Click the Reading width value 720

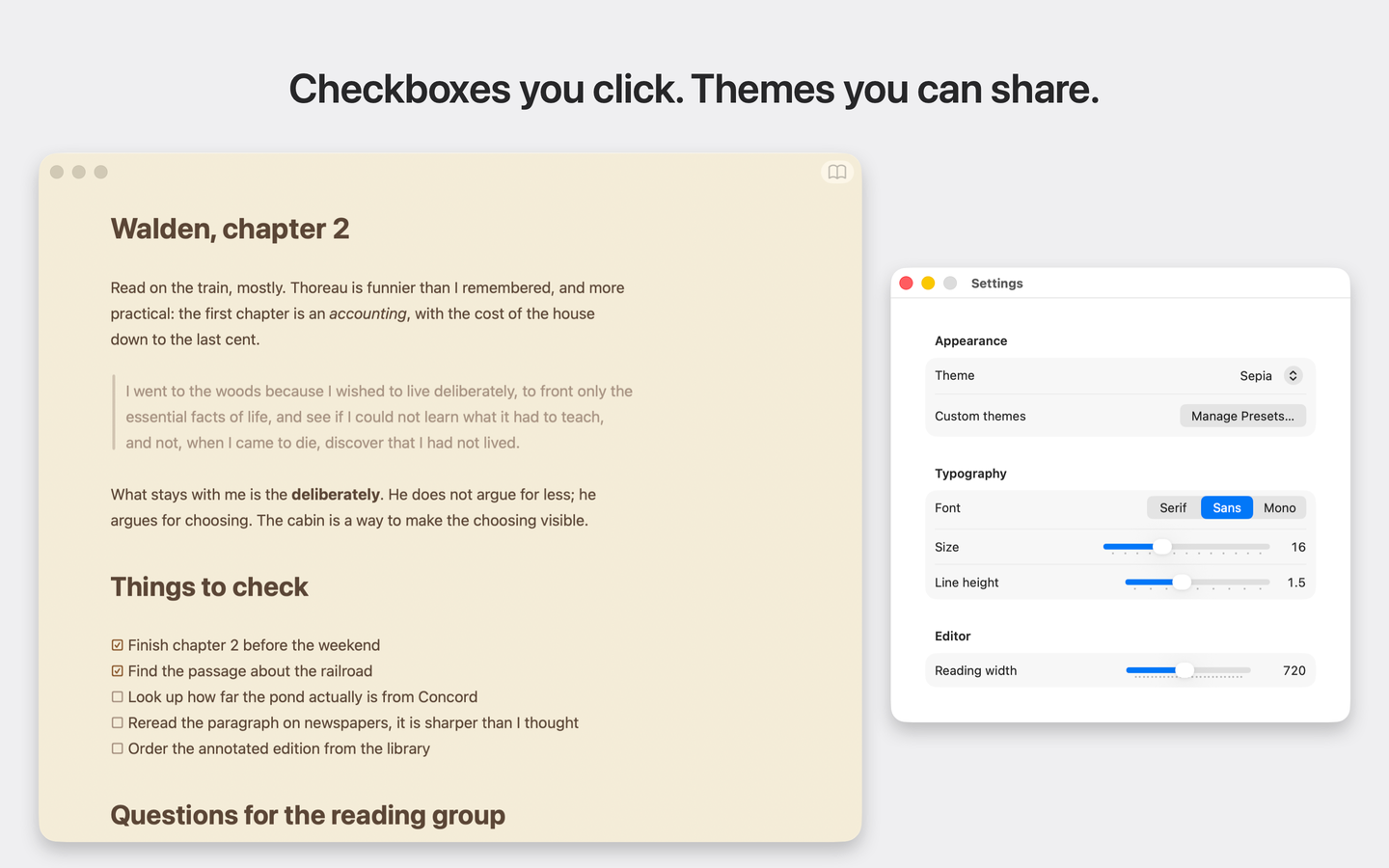coord(1294,670)
